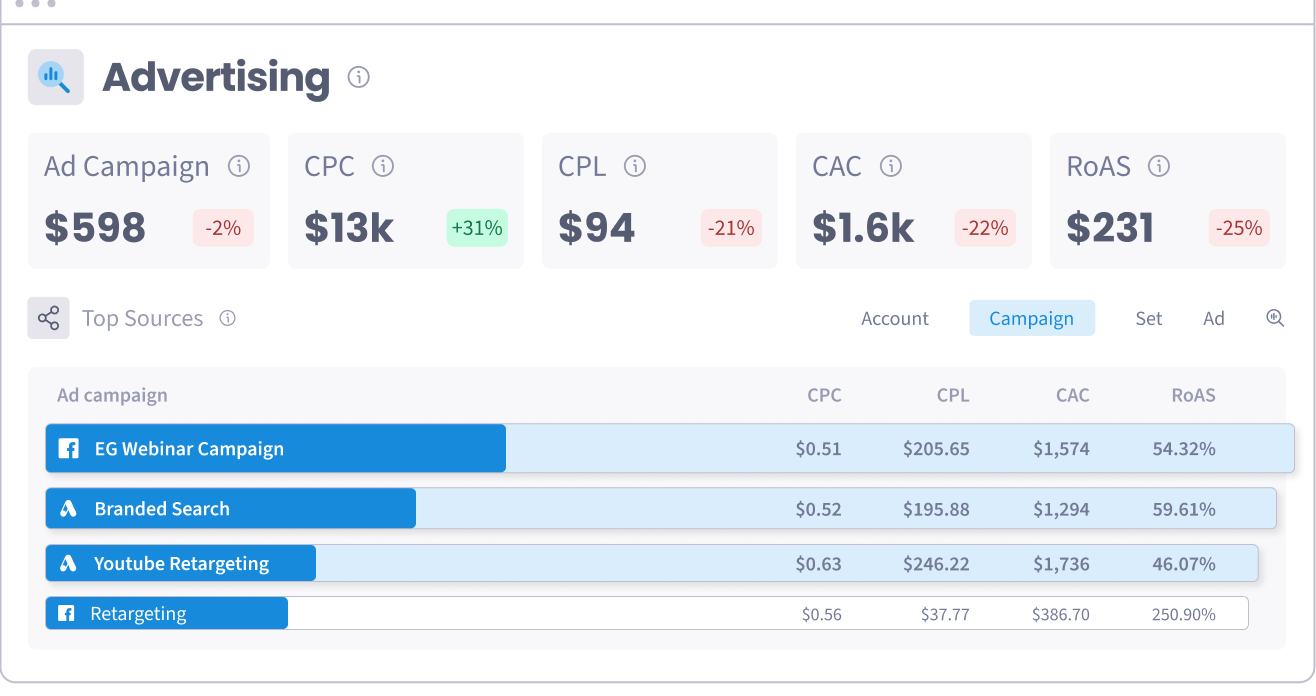Click 250.90% RoAS value
This screenshot has height=696, width=1316.
1184,615
